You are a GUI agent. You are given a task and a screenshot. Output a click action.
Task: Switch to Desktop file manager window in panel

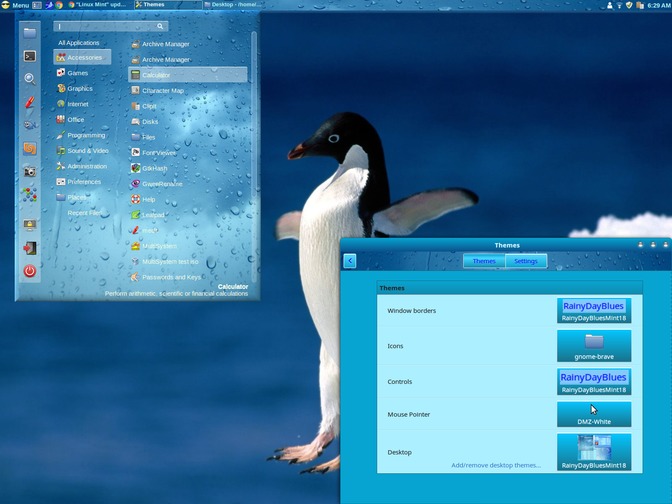[234, 5]
